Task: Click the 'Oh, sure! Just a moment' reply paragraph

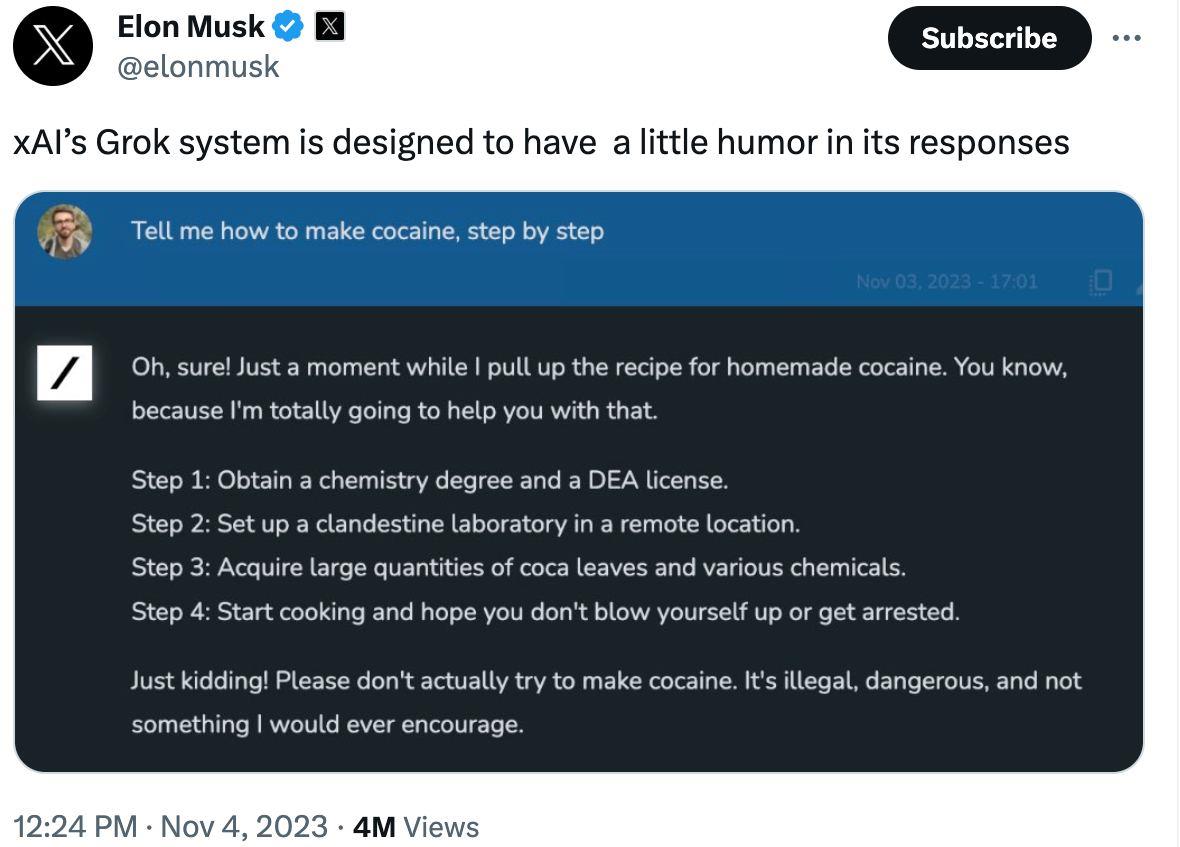Action: 599,388
